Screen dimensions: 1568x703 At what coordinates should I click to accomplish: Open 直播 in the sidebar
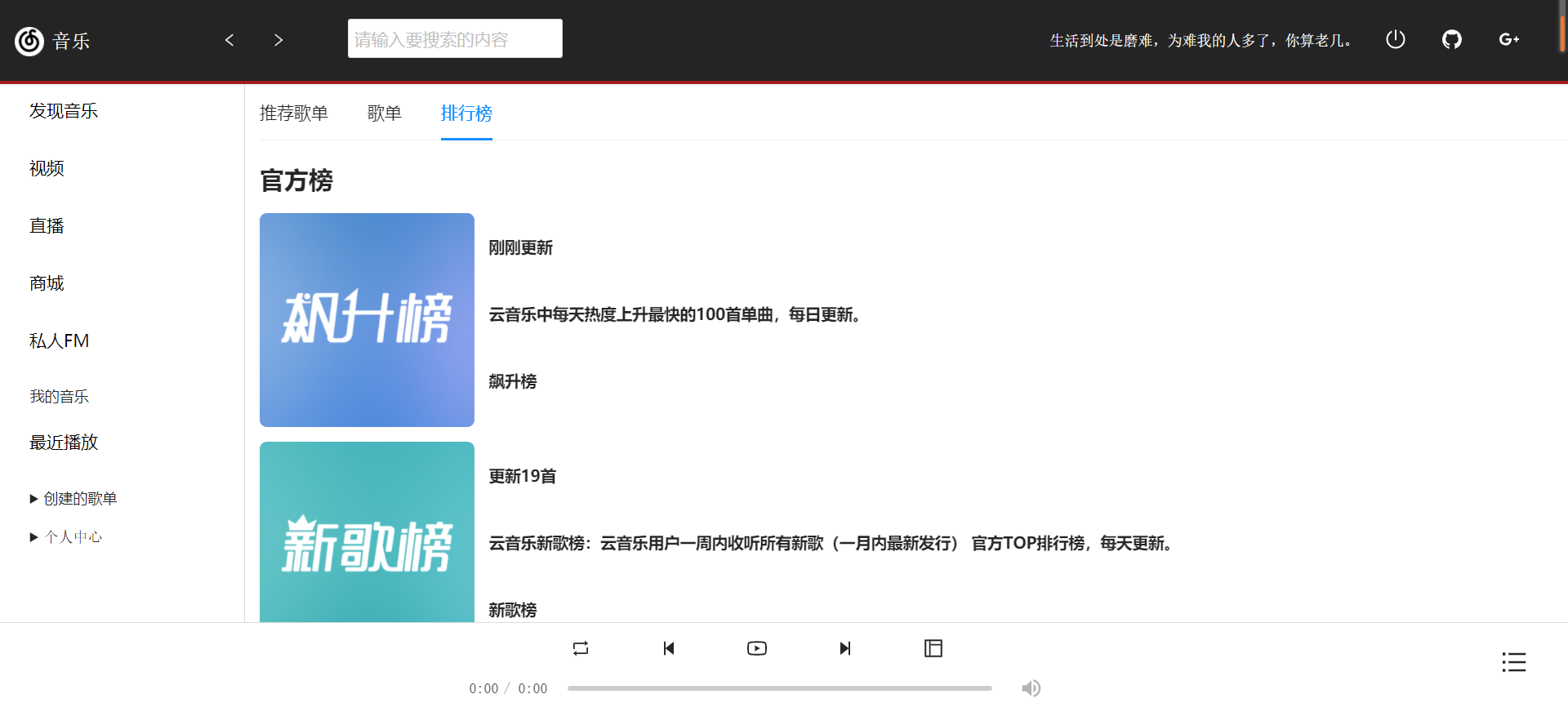[x=47, y=226]
